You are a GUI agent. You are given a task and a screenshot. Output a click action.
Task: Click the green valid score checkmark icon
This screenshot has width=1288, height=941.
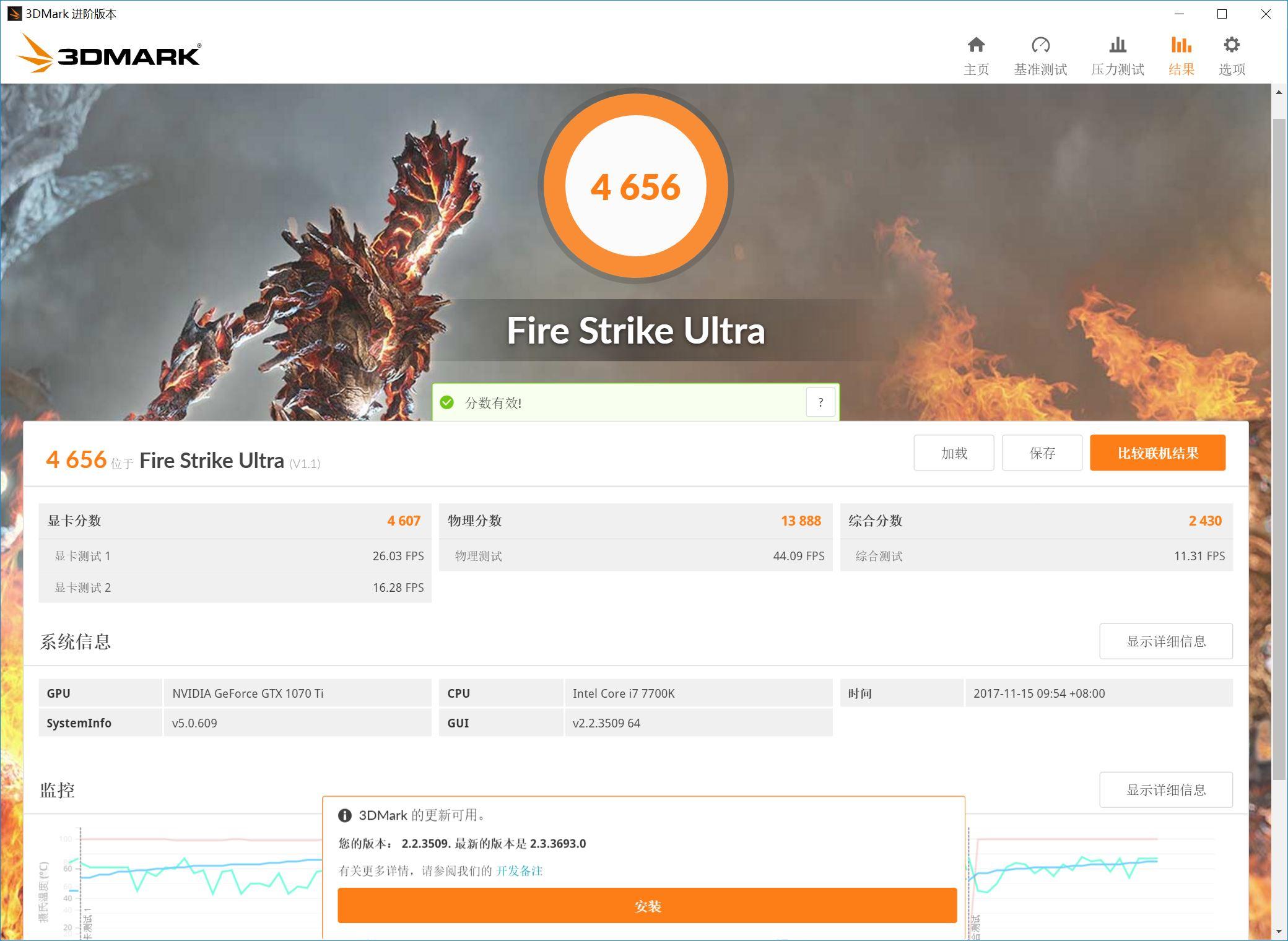coord(446,402)
